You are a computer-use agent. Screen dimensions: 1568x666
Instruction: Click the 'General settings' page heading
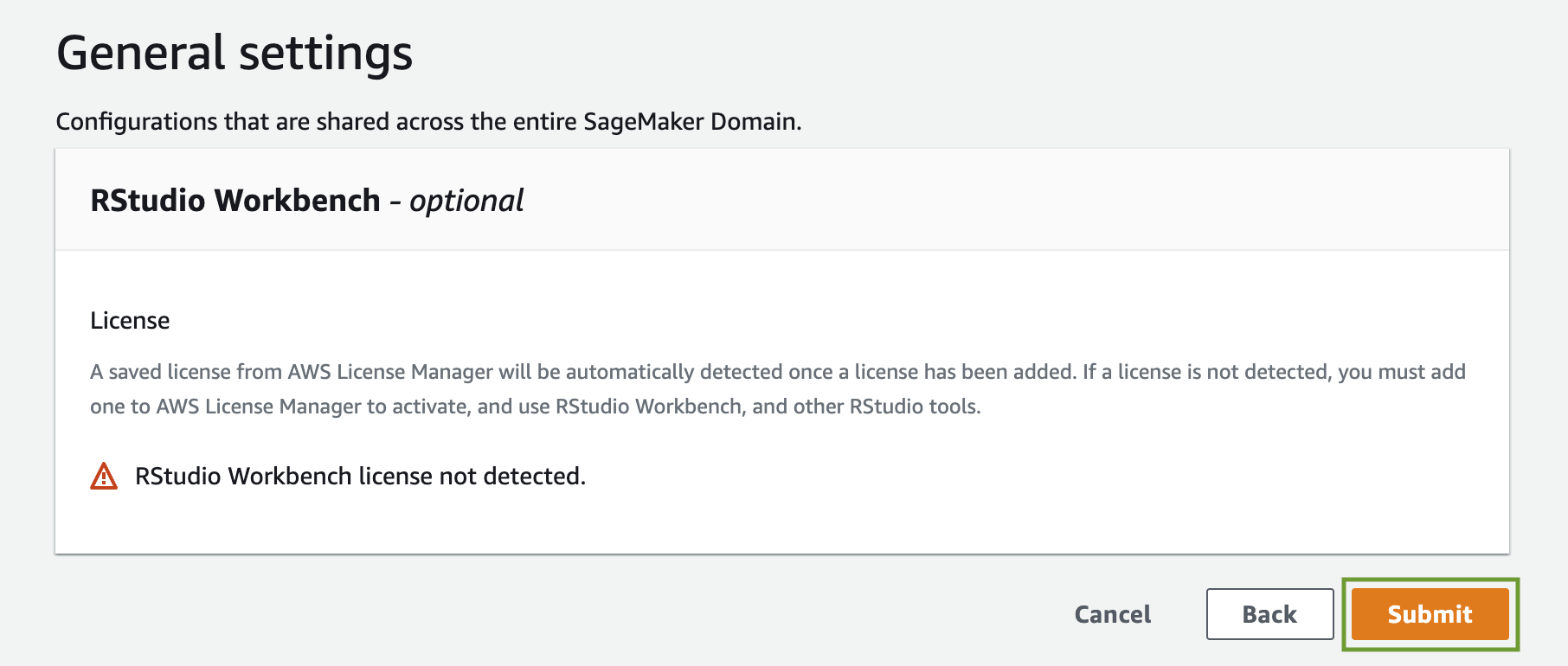235,53
